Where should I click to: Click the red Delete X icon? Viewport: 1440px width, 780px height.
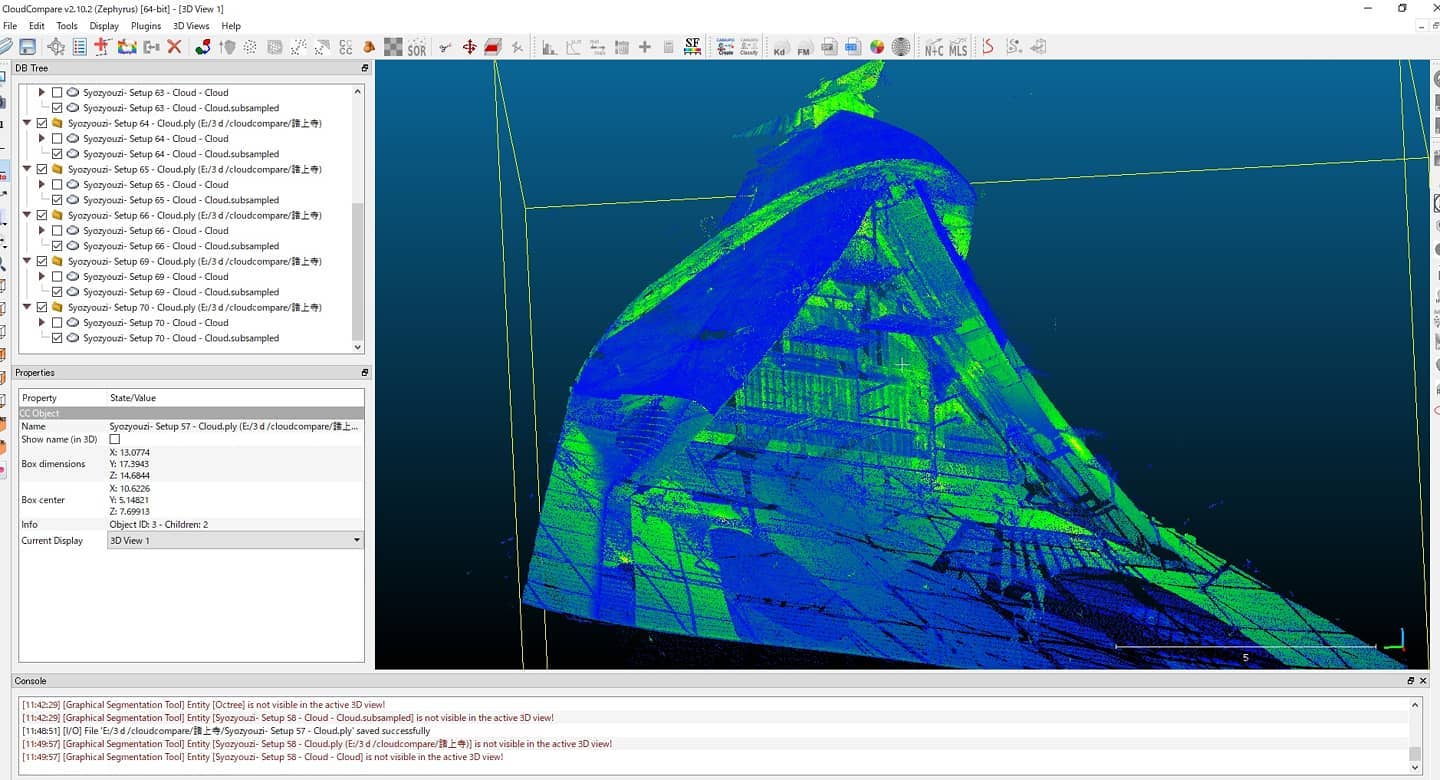tap(174, 47)
